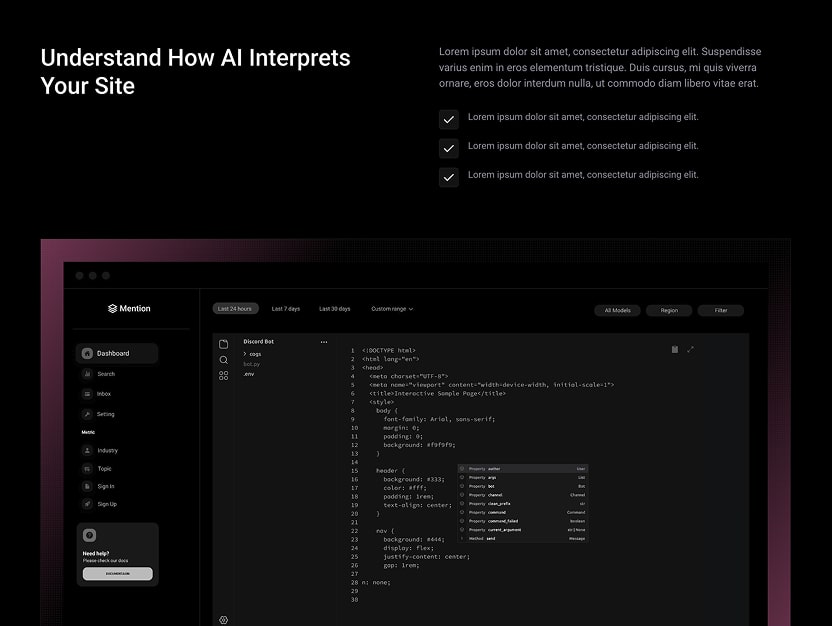Click the 'Need help?' text
Screen dimensions: 832x626
(96, 553)
